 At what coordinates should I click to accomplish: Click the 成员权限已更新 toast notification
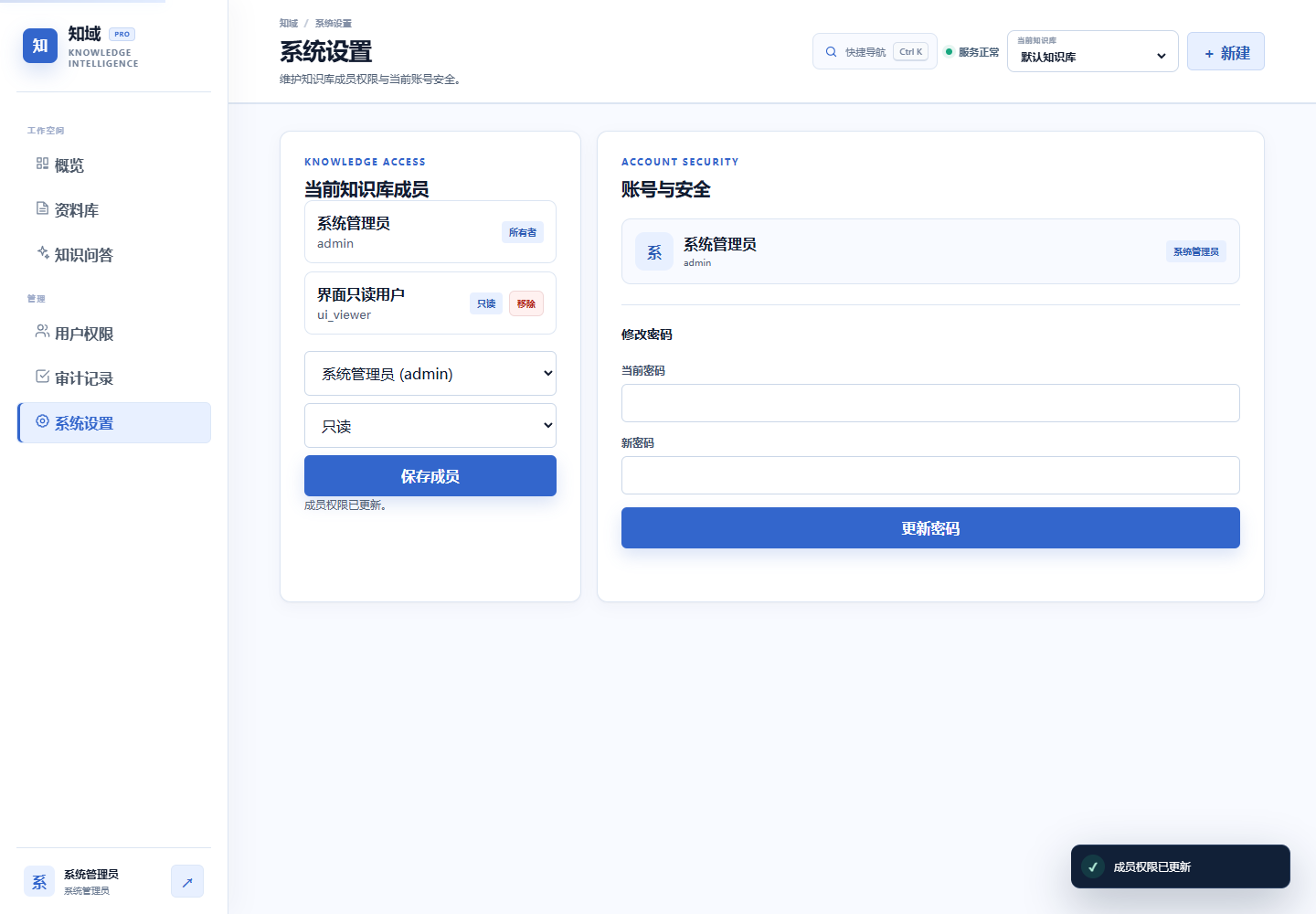coord(1181,866)
